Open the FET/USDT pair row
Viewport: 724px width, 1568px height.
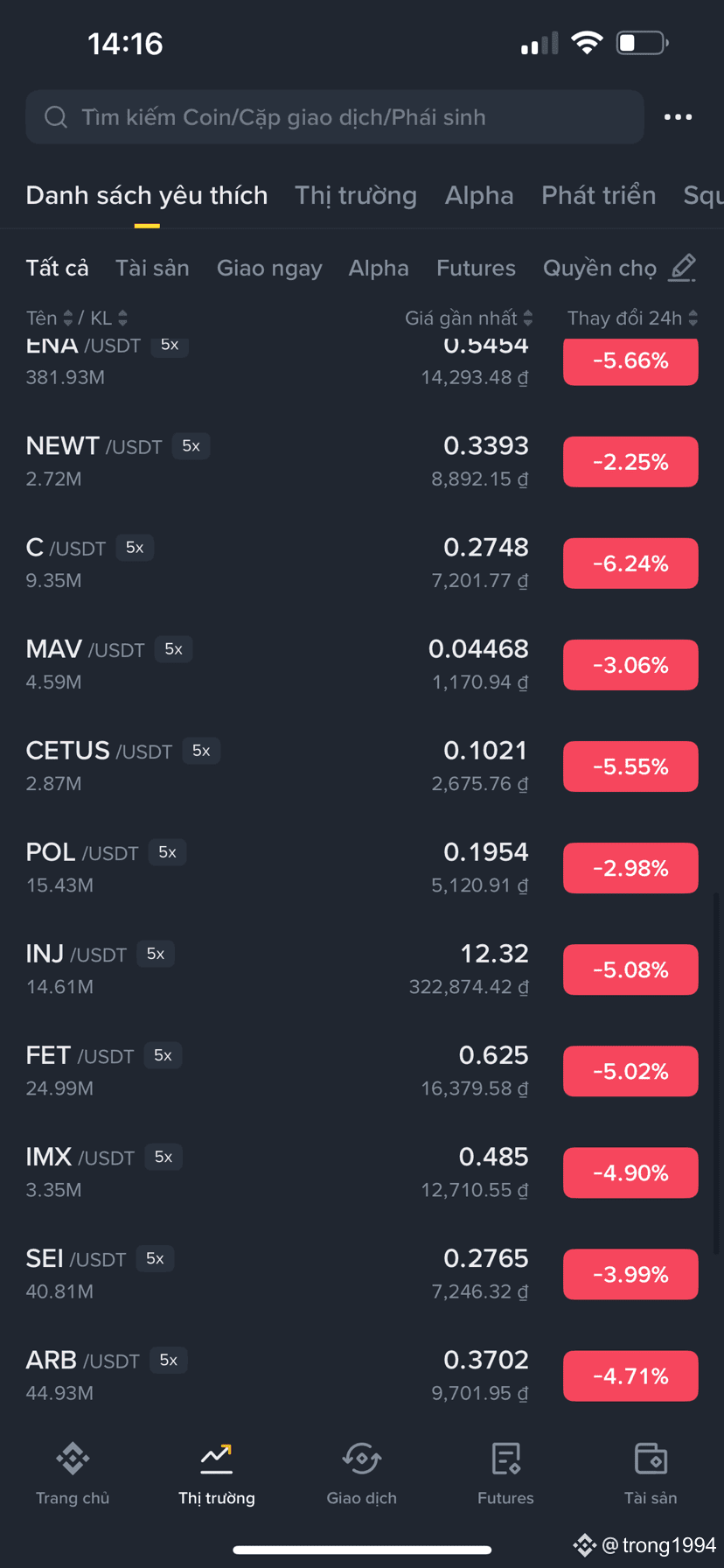coord(362,1071)
